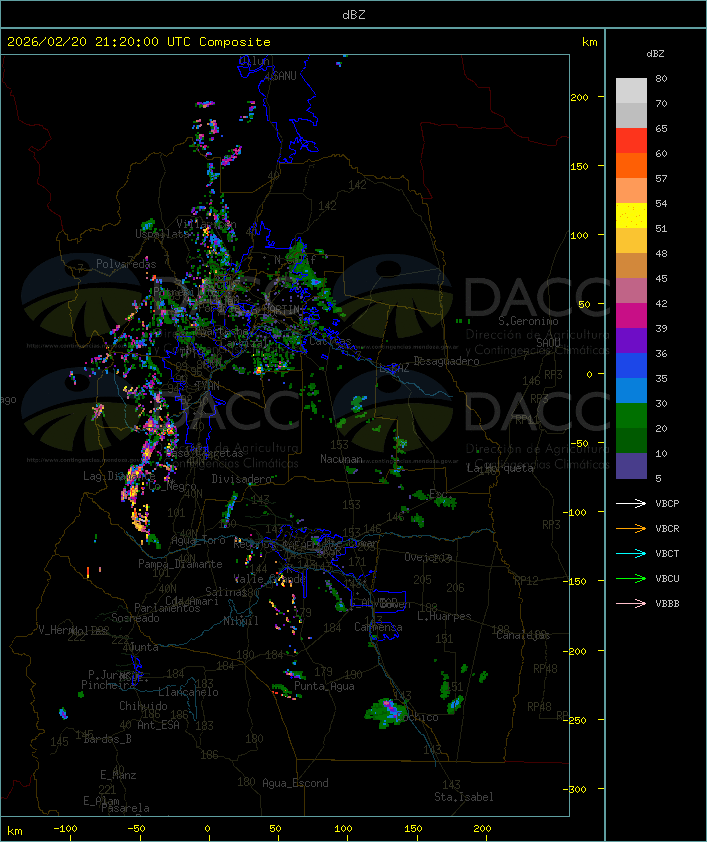The image size is (707, 842).
Task: Click the Llancanelo place label
Action: coord(188,692)
